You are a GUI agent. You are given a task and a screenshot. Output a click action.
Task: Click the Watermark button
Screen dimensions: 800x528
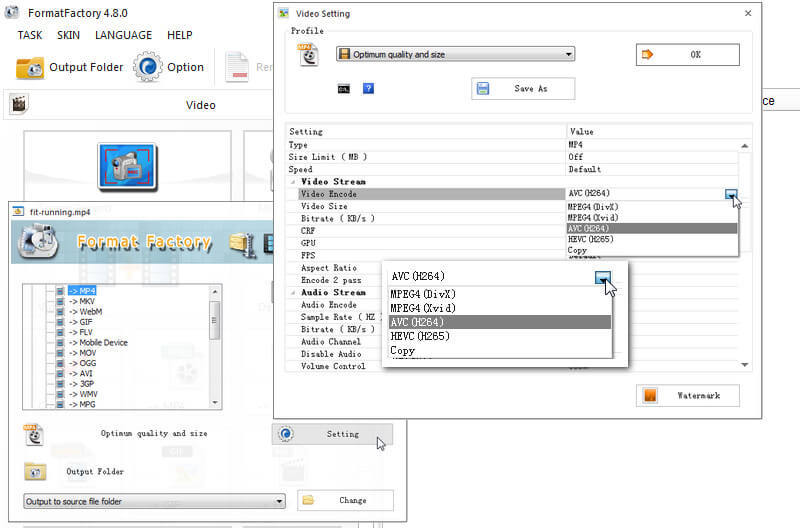[x=687, y=395]
